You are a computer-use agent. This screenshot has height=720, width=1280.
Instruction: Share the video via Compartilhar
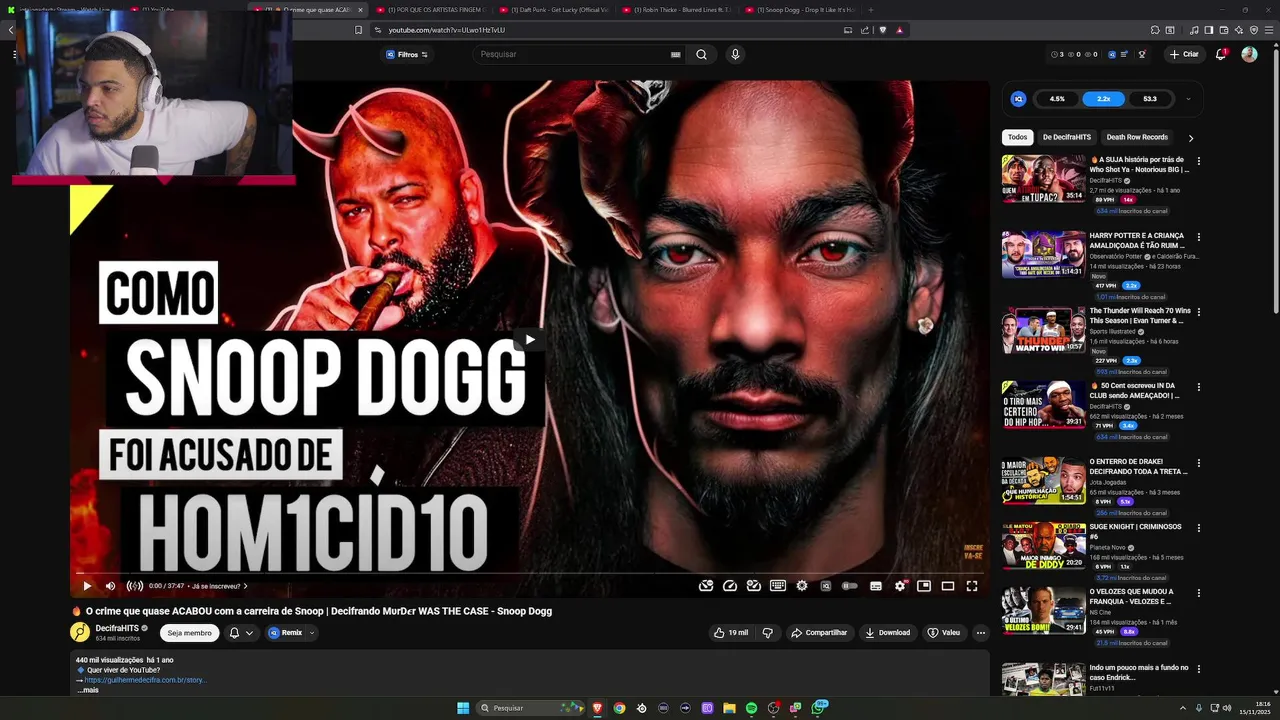click(819, 633)
